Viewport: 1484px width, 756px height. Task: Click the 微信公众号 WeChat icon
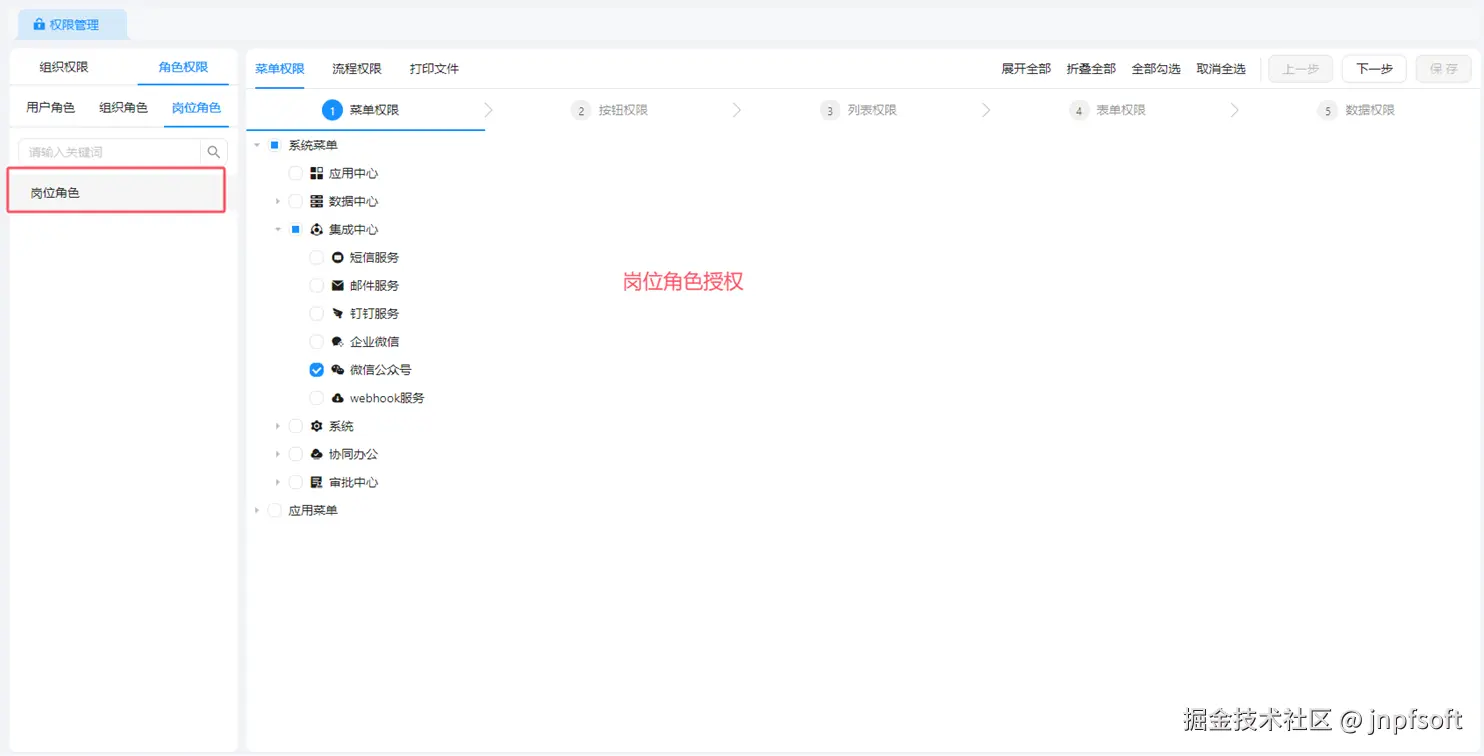pos(338,369)
